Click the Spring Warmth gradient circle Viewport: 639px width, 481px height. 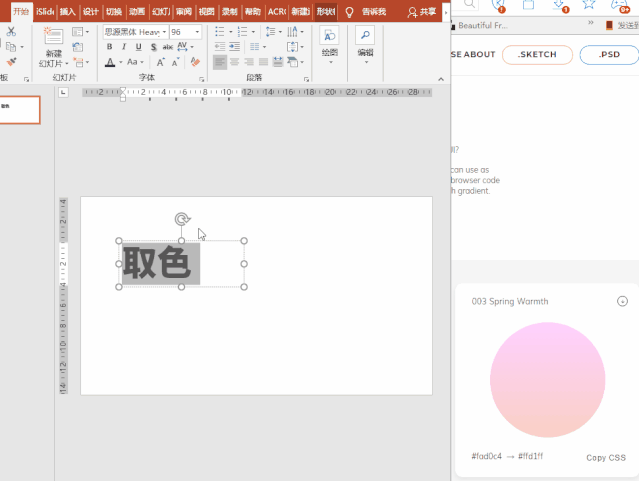tap(547, 380)
